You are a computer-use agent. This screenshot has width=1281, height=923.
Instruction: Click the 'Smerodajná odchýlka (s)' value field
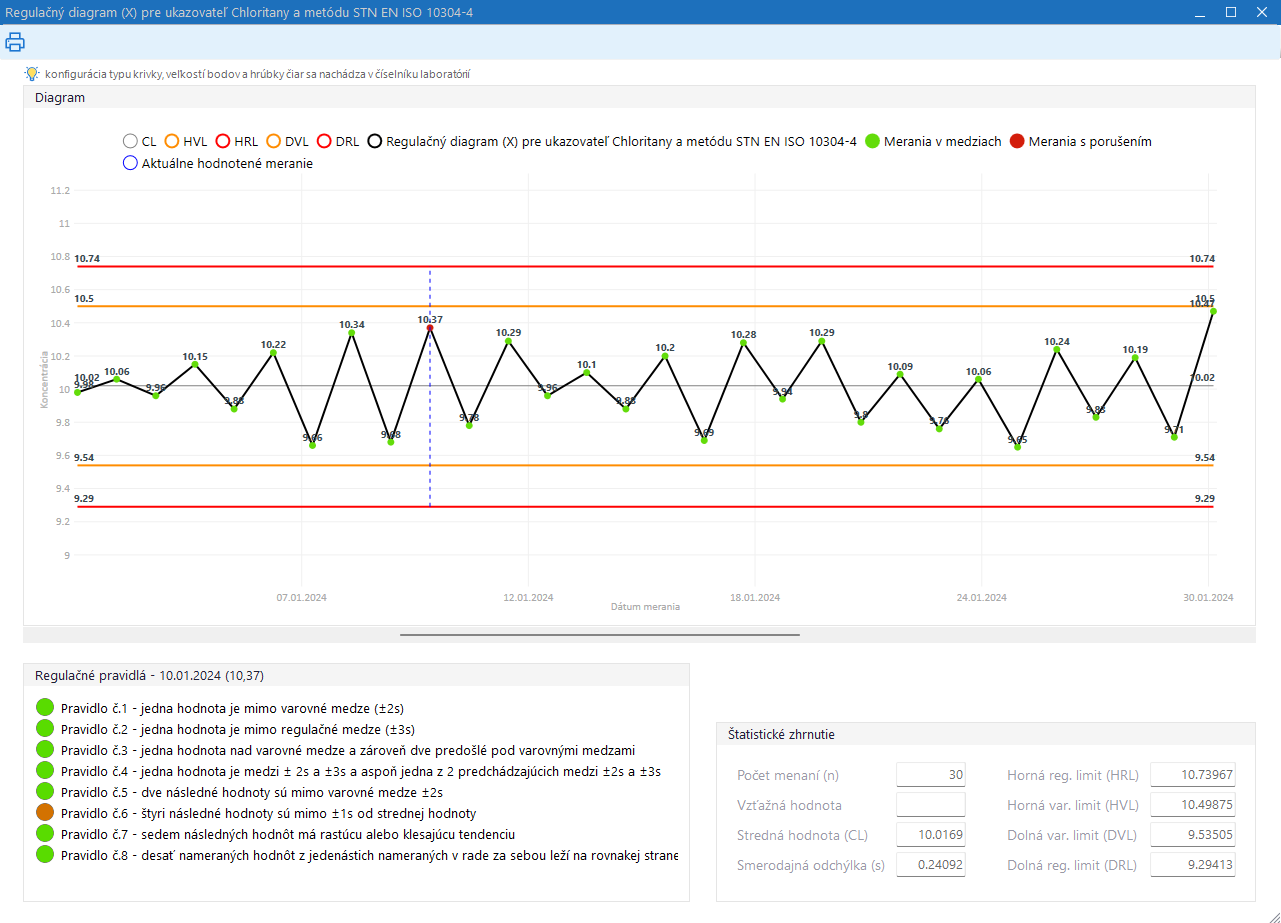tap(930, 865)
